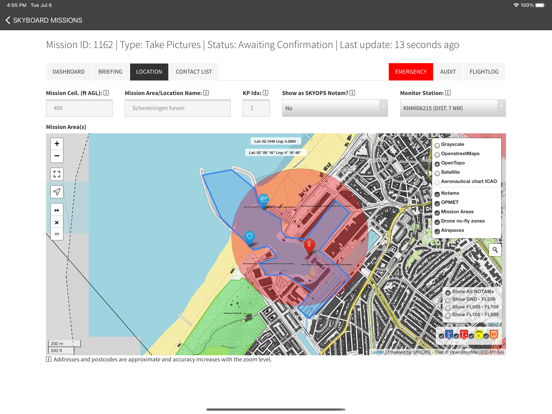Click the upper blue drone marker pin
Image resolution: width=552 pixels, height=414 pixels.
[x=263, y=201]
